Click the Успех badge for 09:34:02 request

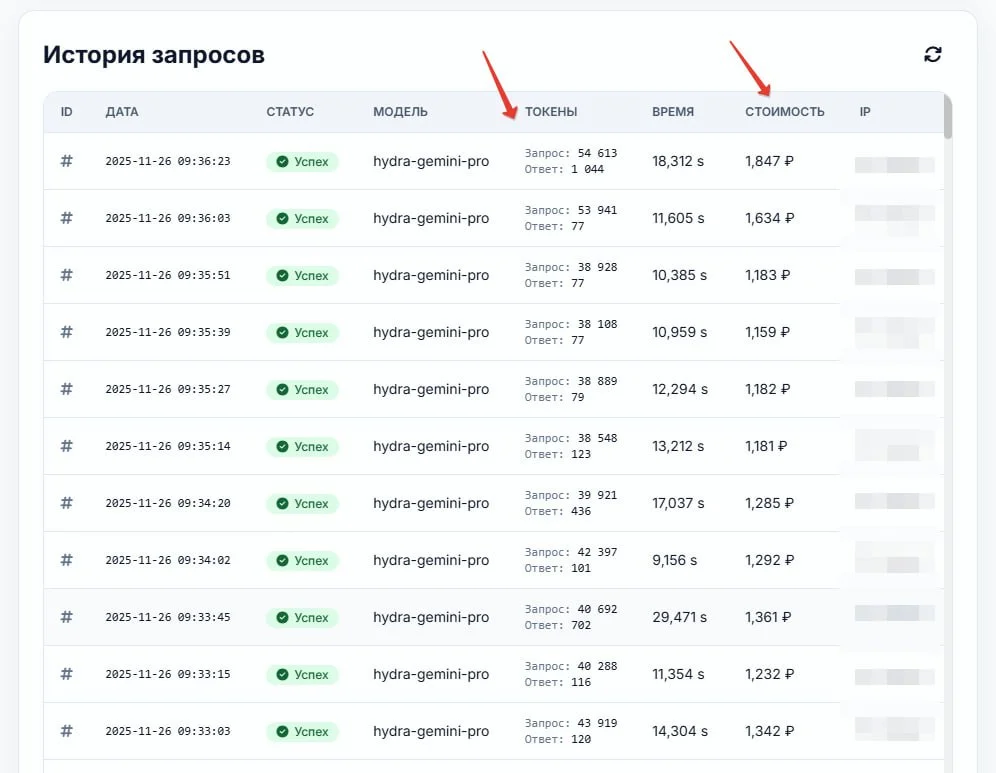(302, 561)
